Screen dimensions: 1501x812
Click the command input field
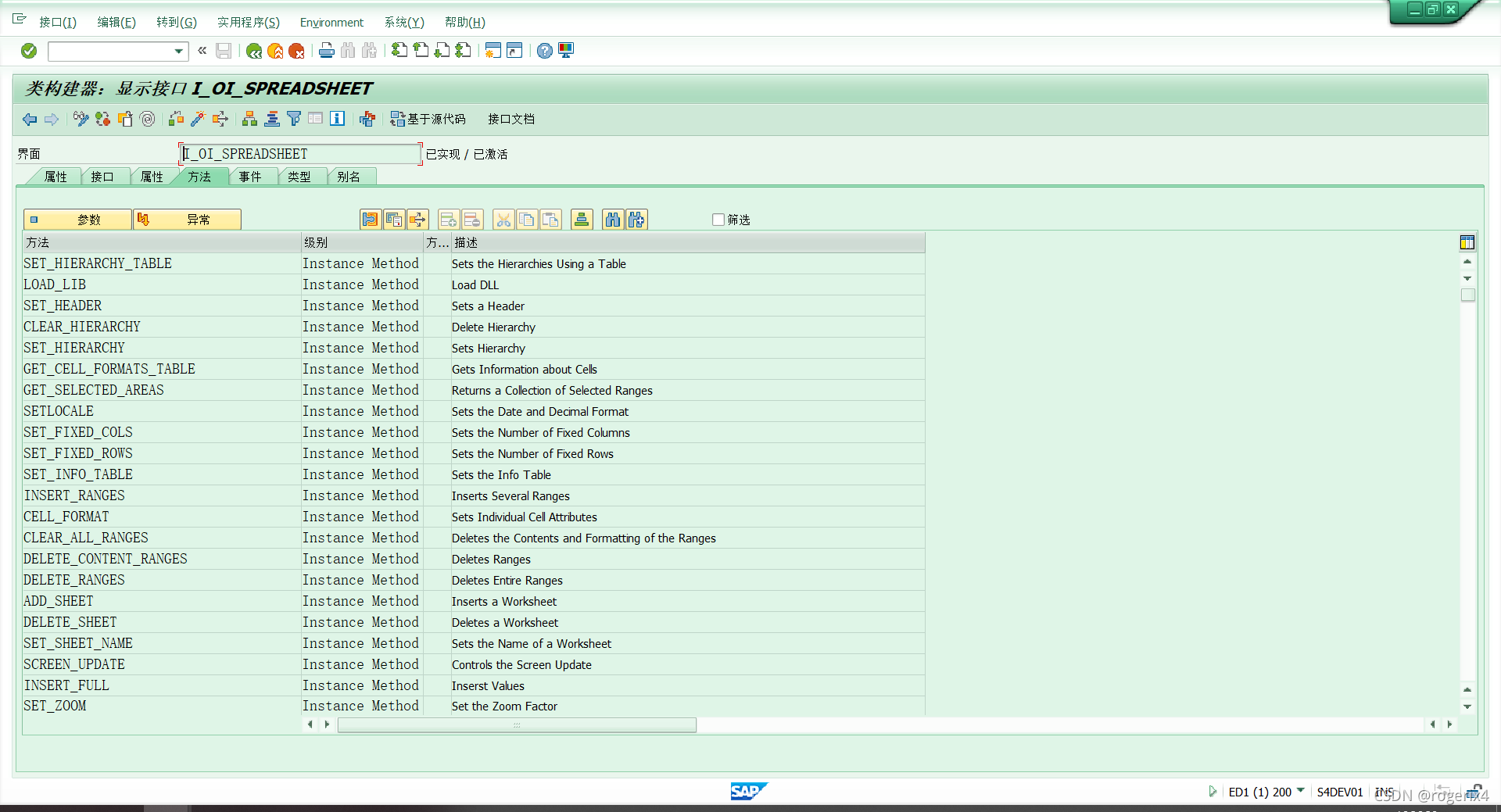pyautogui.click(x=110, y=52)
